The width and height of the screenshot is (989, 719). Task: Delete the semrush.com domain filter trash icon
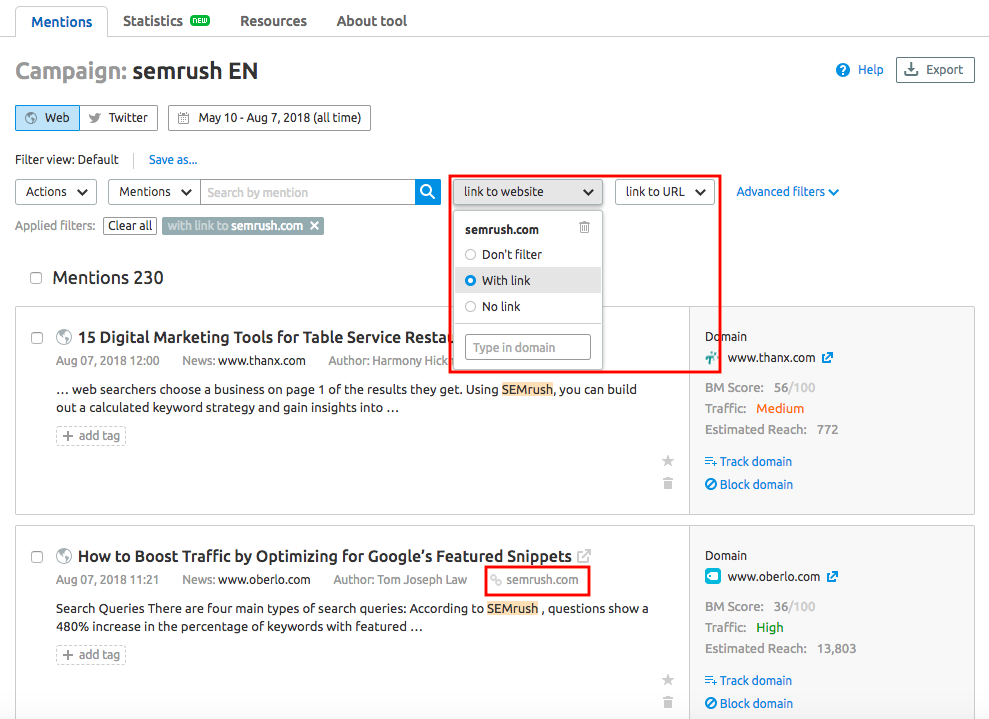[x=585, y=227]
